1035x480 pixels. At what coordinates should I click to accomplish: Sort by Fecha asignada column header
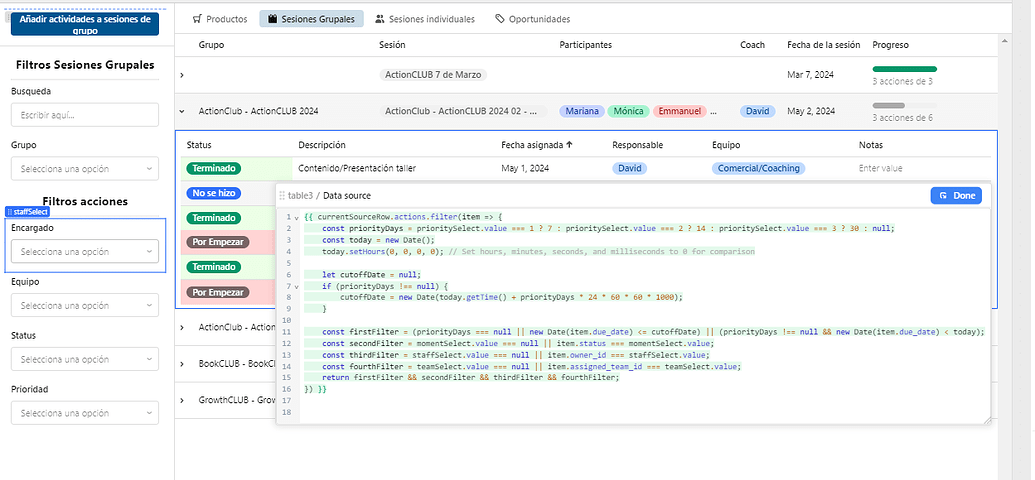(x=536, y=145)
